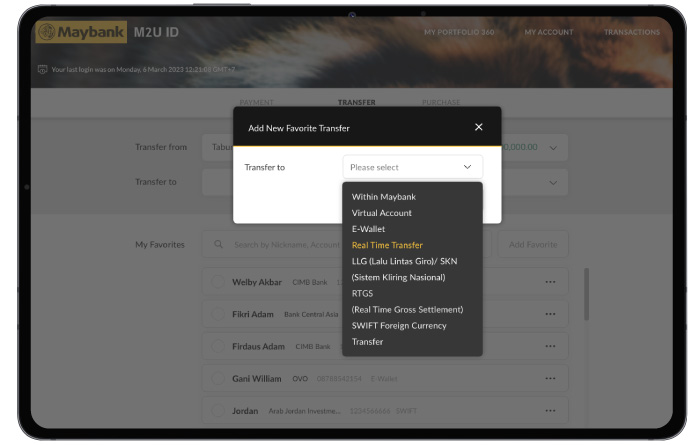
Task: Open more options for Fikri Adam
Action: [x=550, y=314]
